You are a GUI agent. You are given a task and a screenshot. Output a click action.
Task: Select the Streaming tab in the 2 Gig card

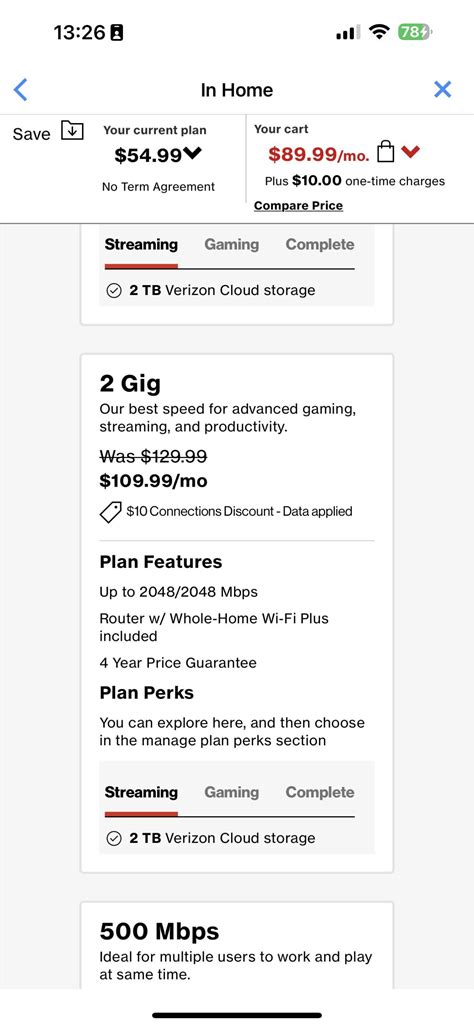pos(141,793)
